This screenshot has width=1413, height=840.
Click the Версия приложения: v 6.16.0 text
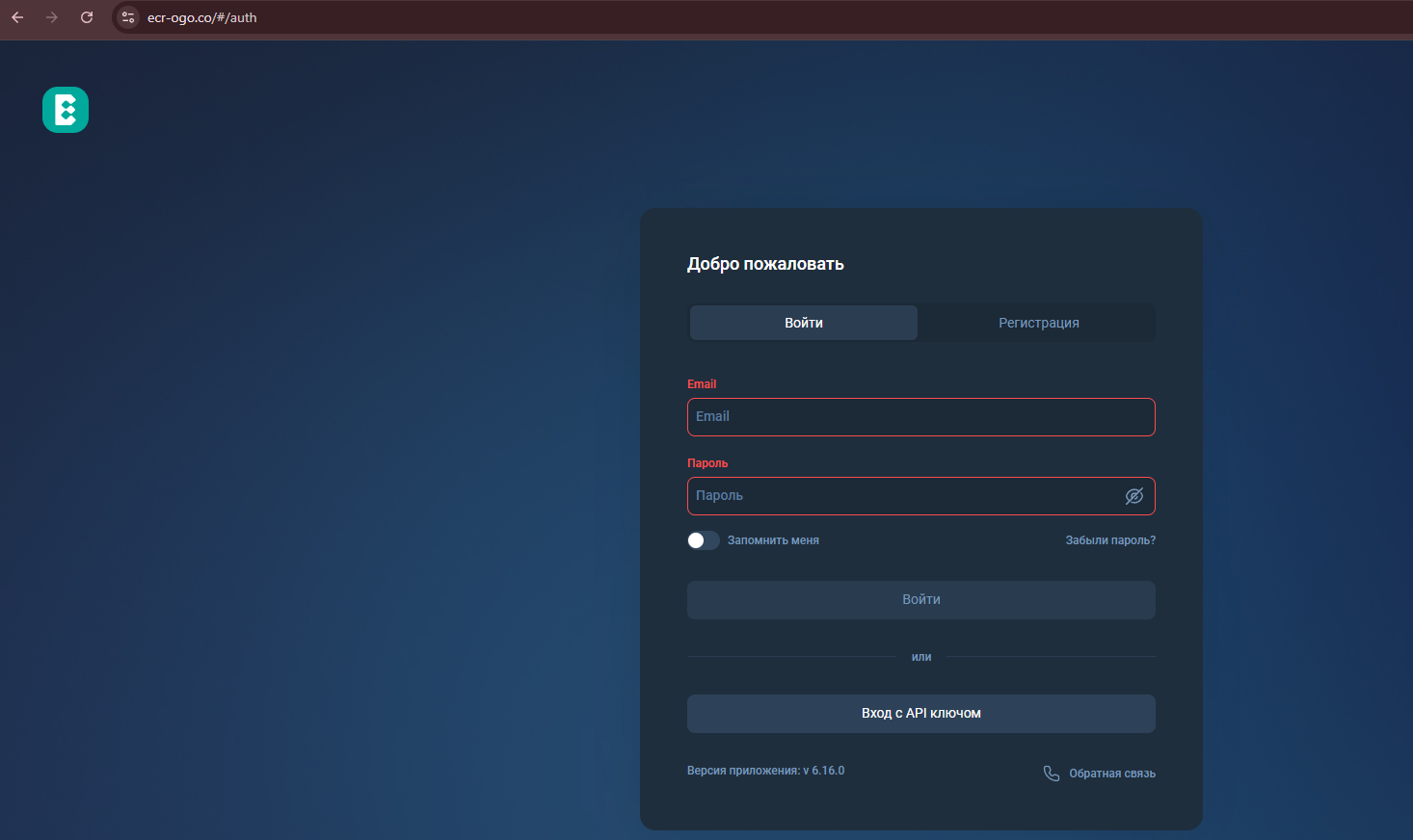point(765,771)
